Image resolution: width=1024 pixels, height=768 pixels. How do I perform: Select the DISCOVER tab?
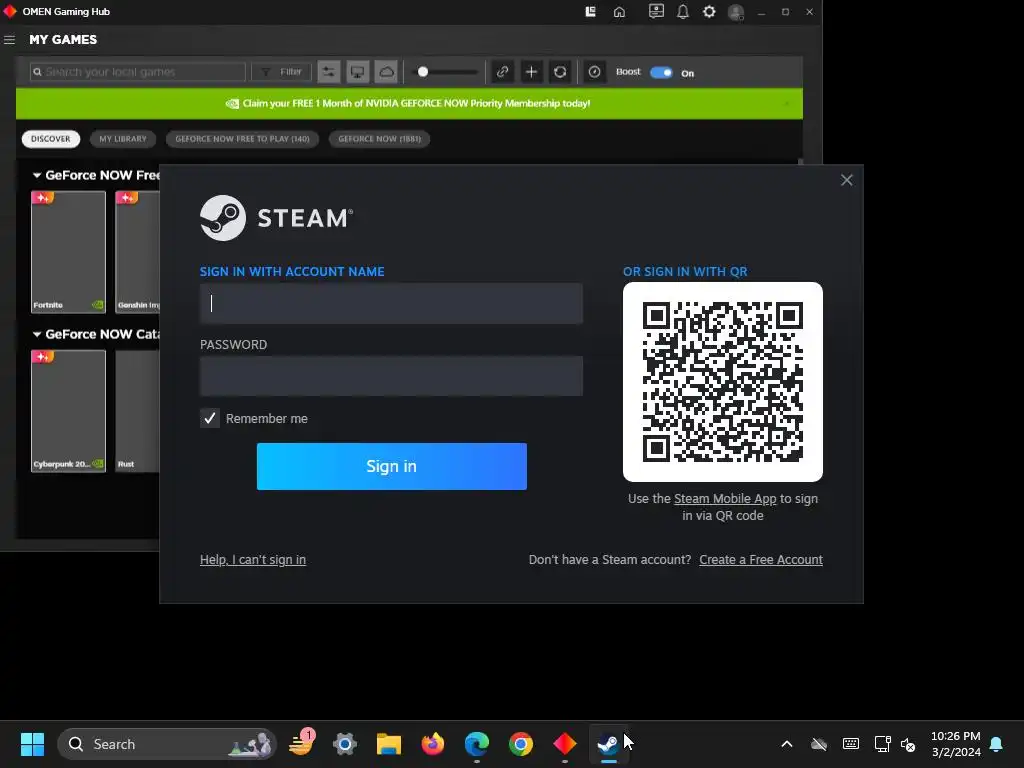[x=50, y=139]
